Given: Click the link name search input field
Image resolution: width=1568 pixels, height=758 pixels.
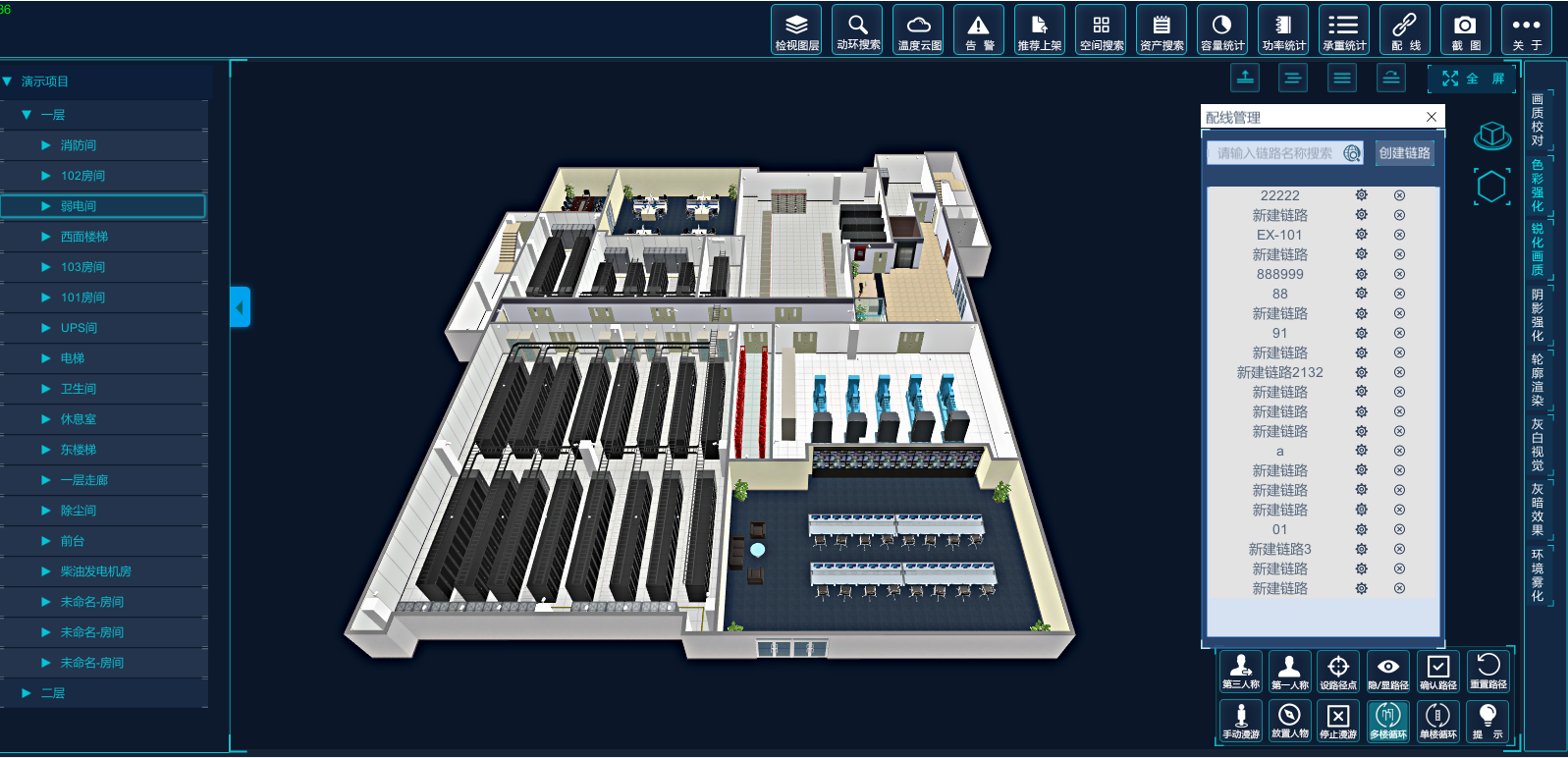Looking at the screenshot, I should click(x=1275, y=153).
